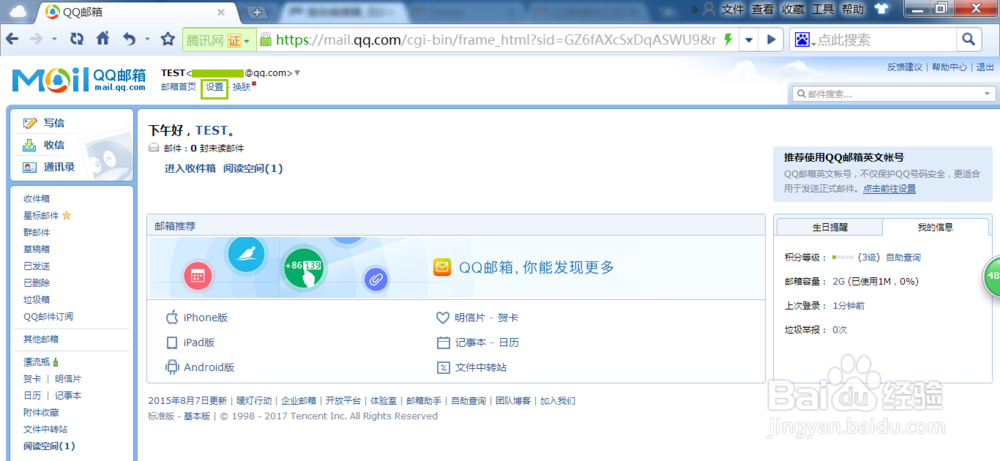Viewport: 1000px width, 461px height.
Task: Open the 帮助 menu
Action: click(853, 9)
